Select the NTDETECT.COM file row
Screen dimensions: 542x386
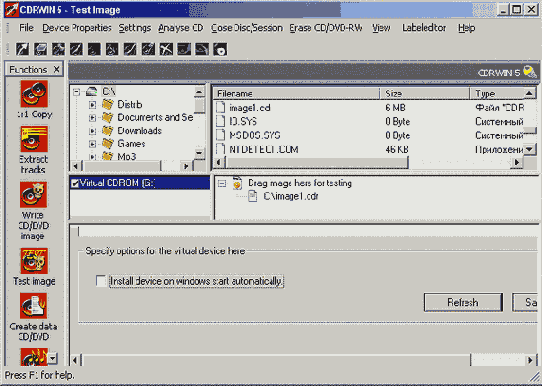click(369, 149)
